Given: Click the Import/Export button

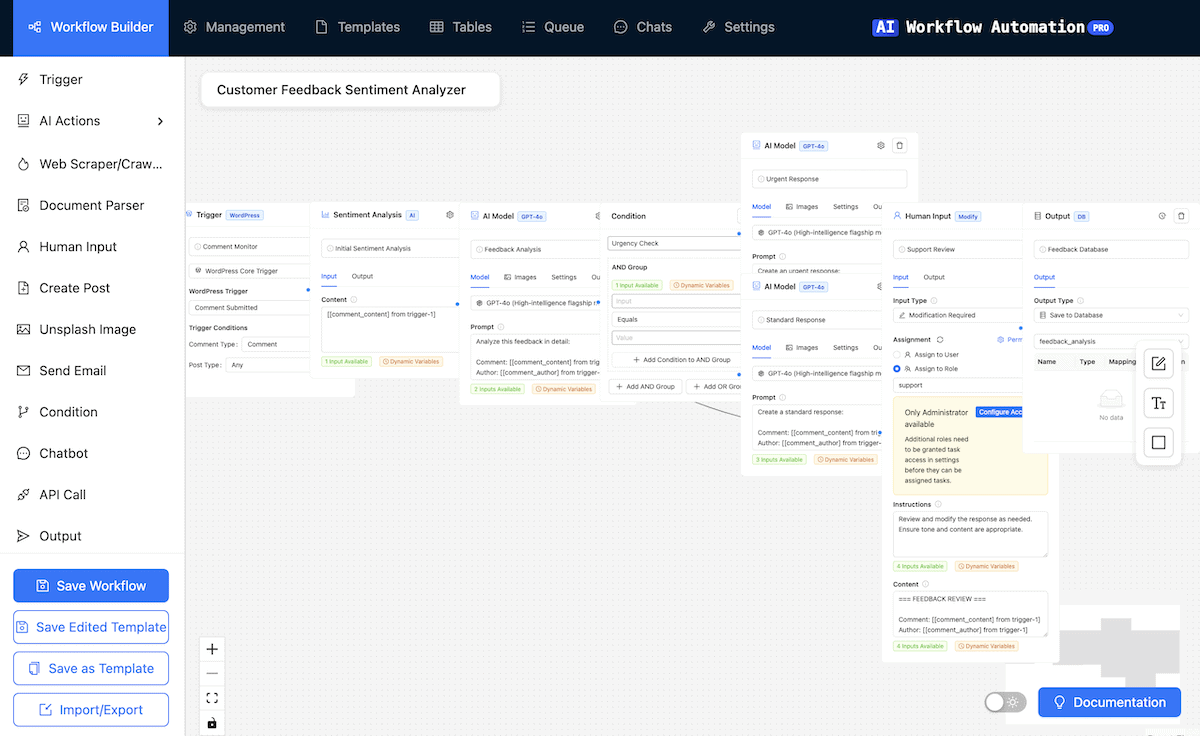Looking at the screenshot, I should click(x=91, y=710).
